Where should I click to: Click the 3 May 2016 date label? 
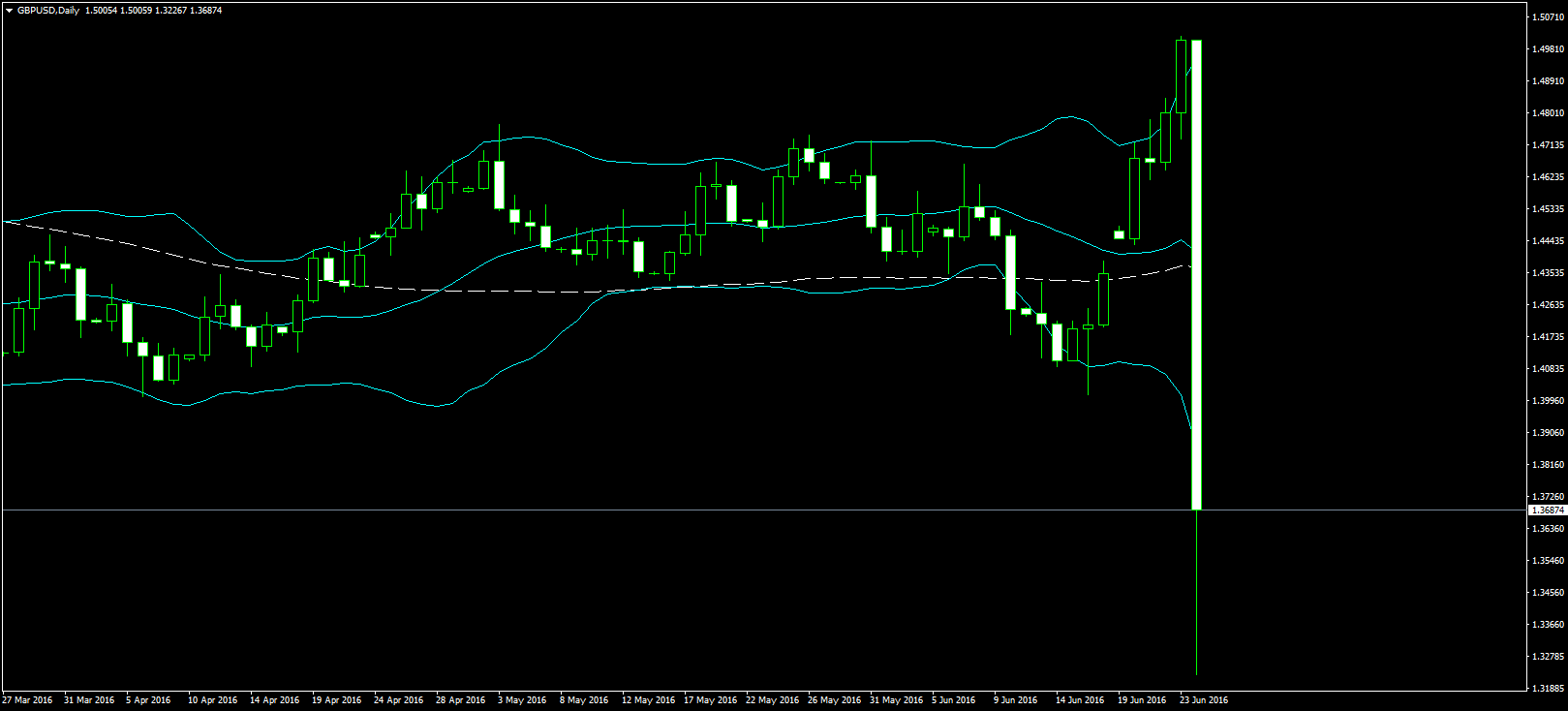pyautogui.click(x=522, y=700)
